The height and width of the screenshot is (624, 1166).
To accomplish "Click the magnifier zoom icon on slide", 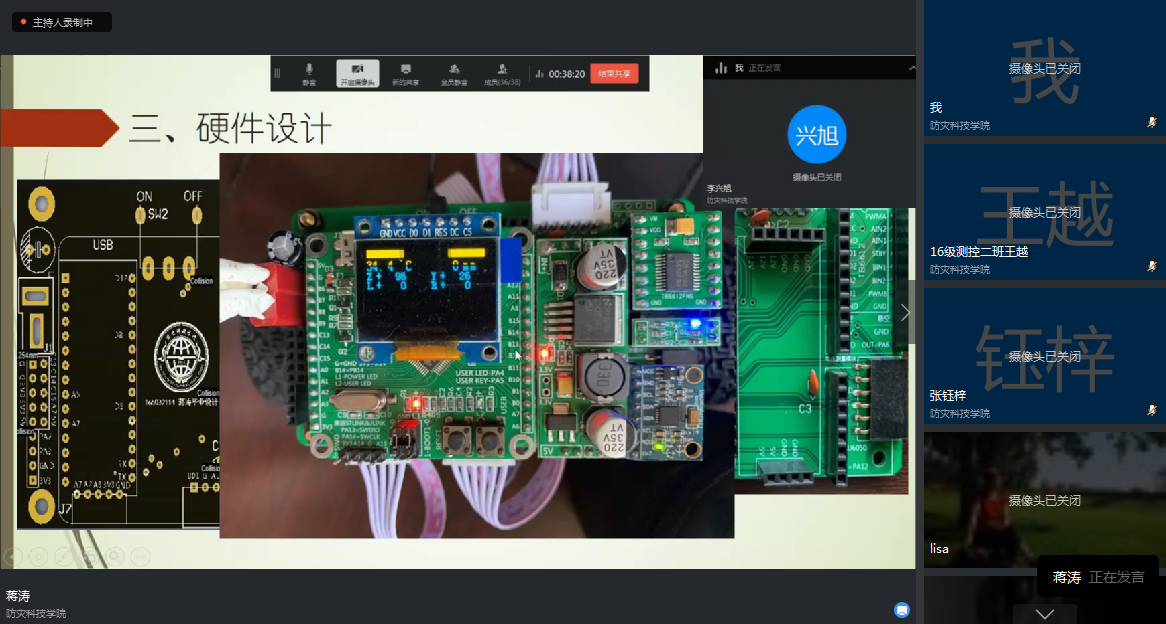I will pyautogui.click(x=116, y=556).
